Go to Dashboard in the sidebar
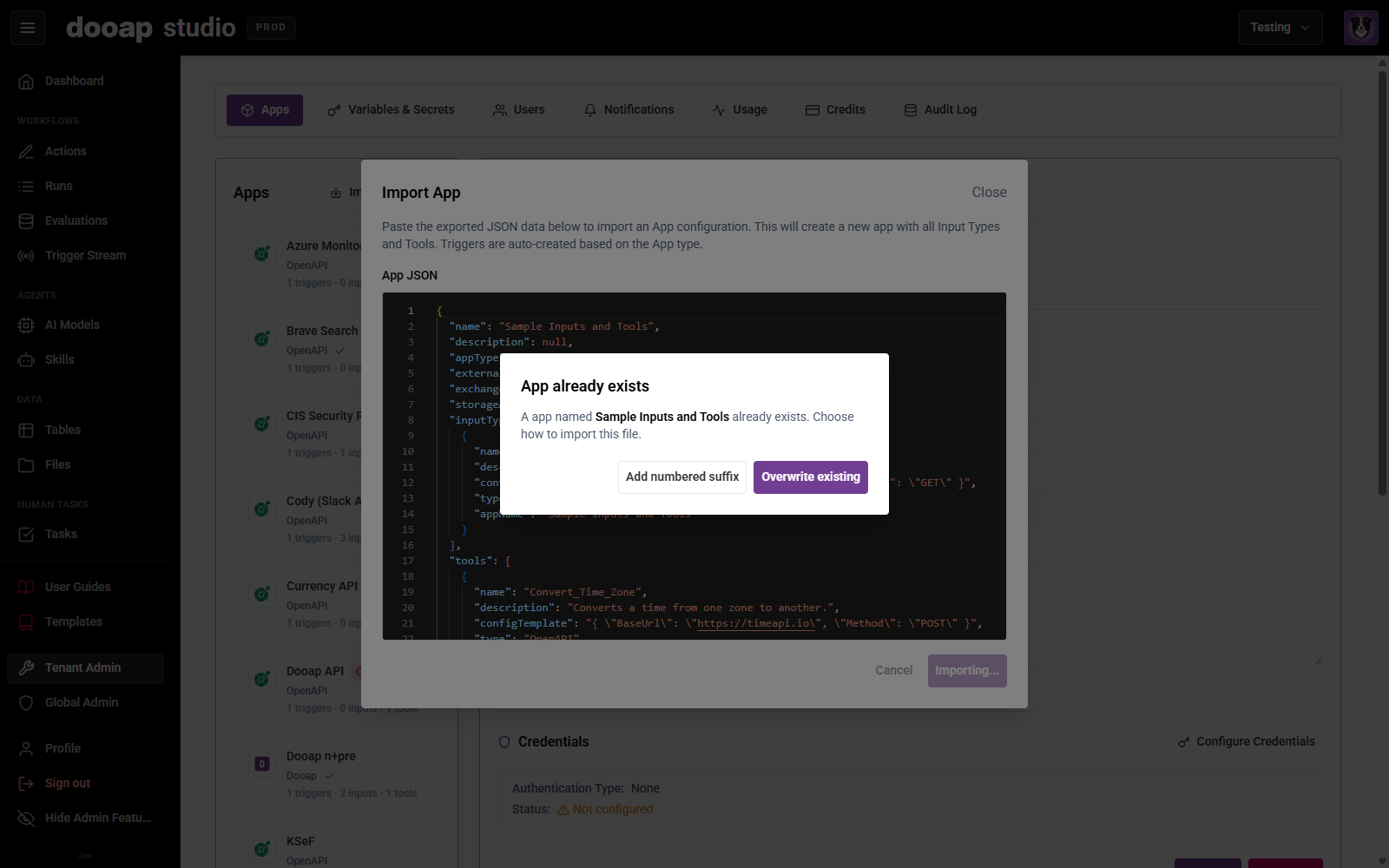The height and width of the screenshot is (868, 1389). (85, 81)
